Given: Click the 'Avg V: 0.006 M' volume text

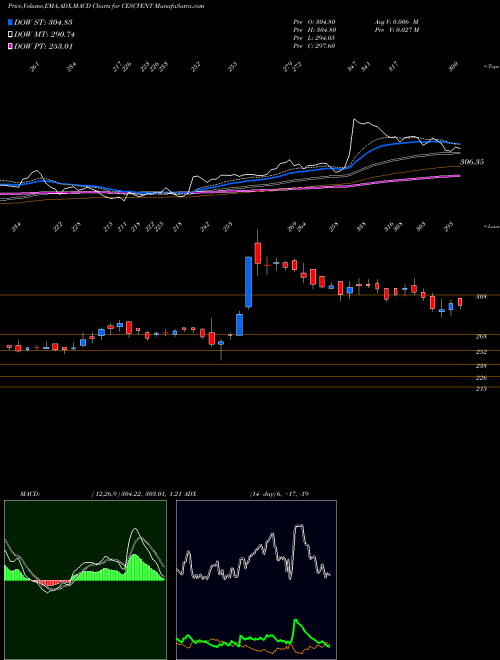Looking at the screenshot, I should tap(396, 22).
